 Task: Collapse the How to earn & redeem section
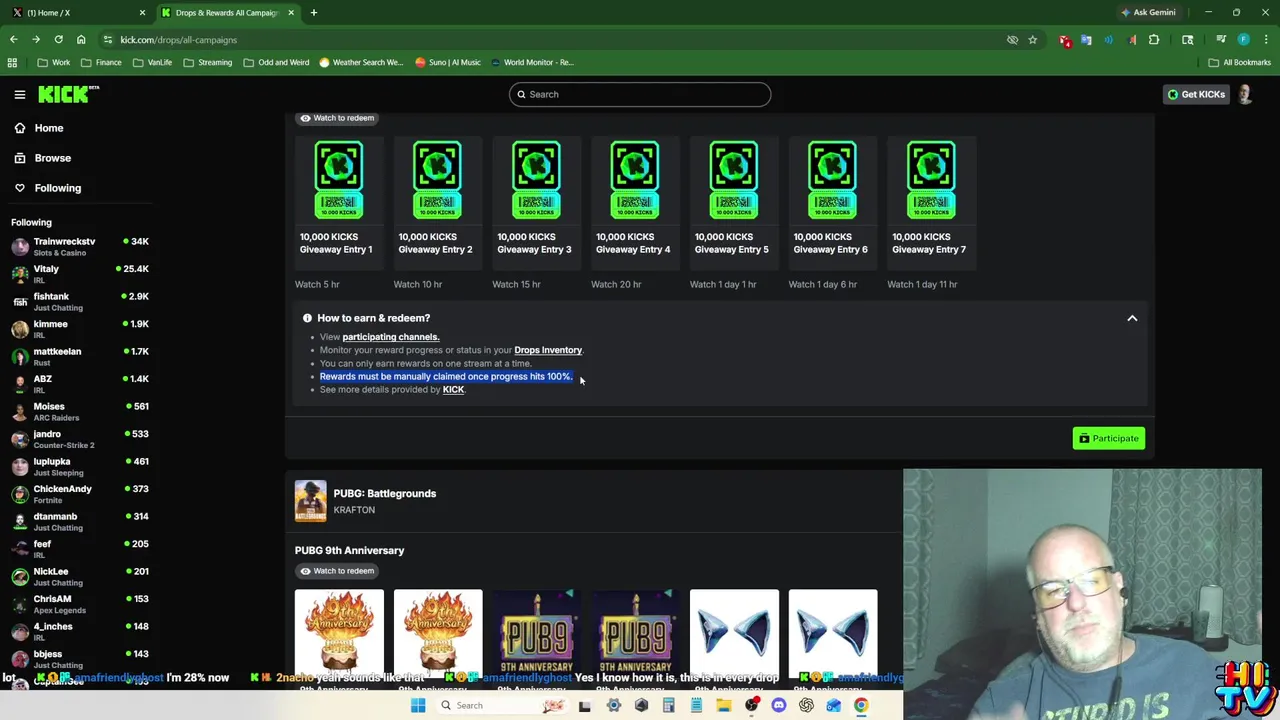(1132, 318)
